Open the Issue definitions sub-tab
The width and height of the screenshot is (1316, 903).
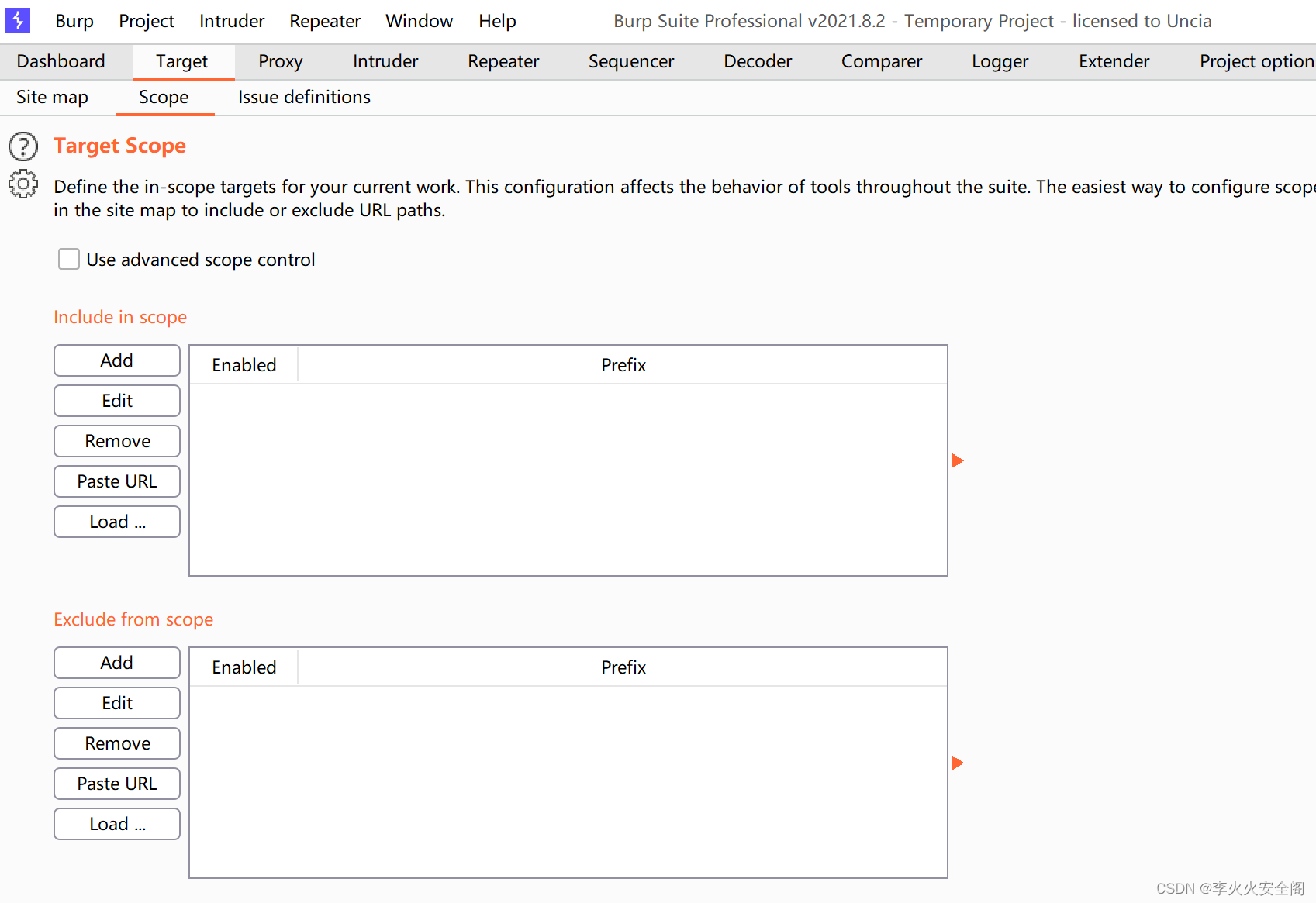click(304, 97)
